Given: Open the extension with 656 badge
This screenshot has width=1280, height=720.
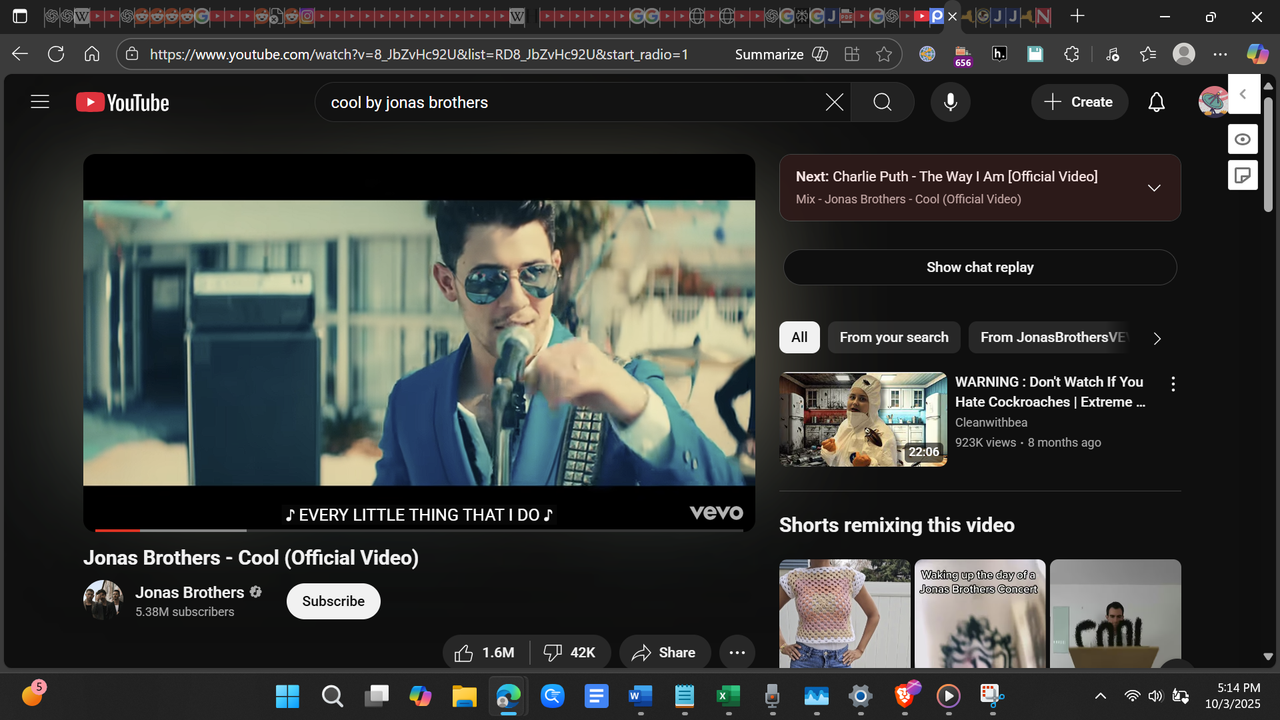Looking at the screenshot, I should point(962,55).
